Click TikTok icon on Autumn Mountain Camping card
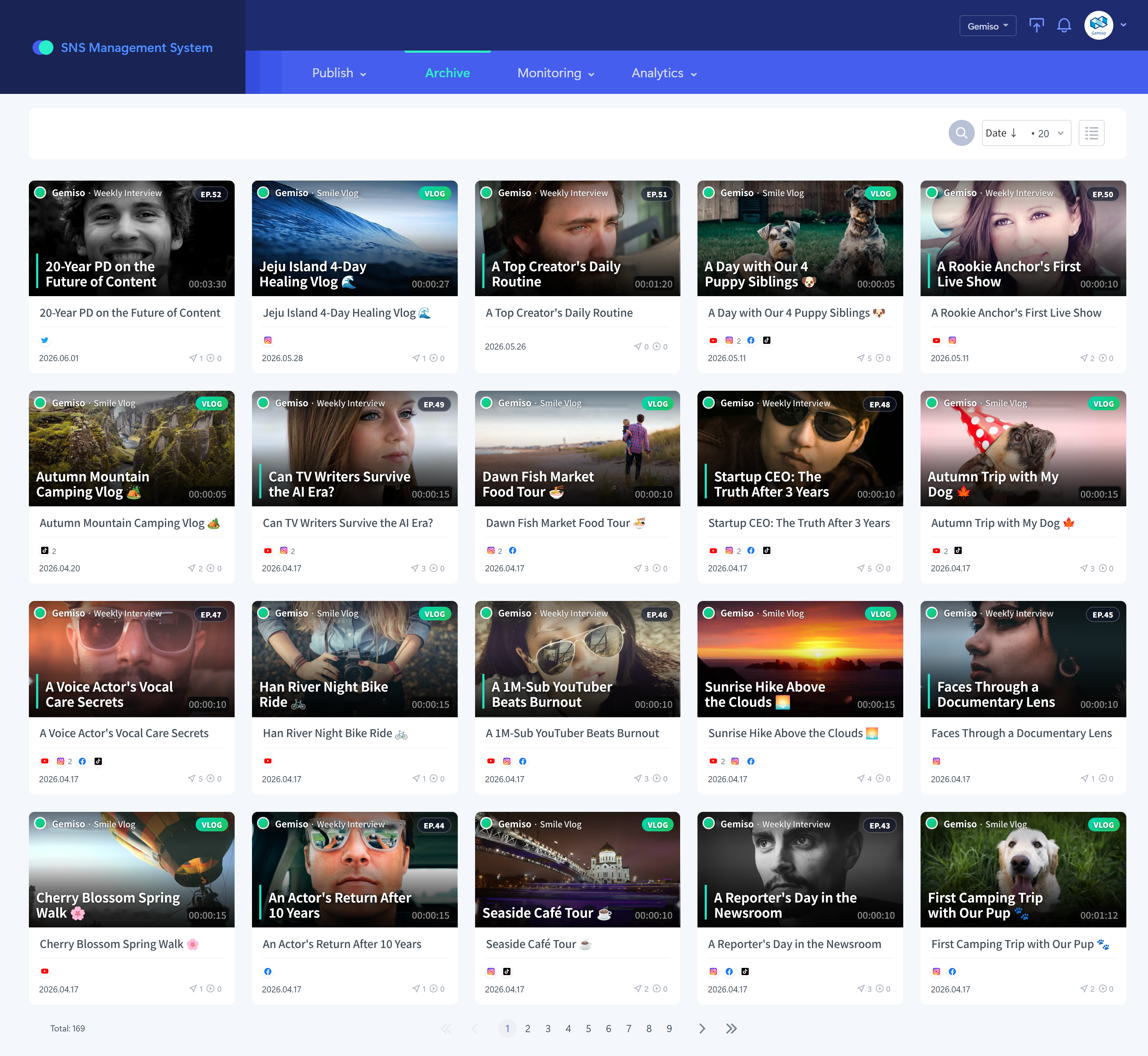The height and width of the screenshot is (1056, 1148). (x=44, y=551)
